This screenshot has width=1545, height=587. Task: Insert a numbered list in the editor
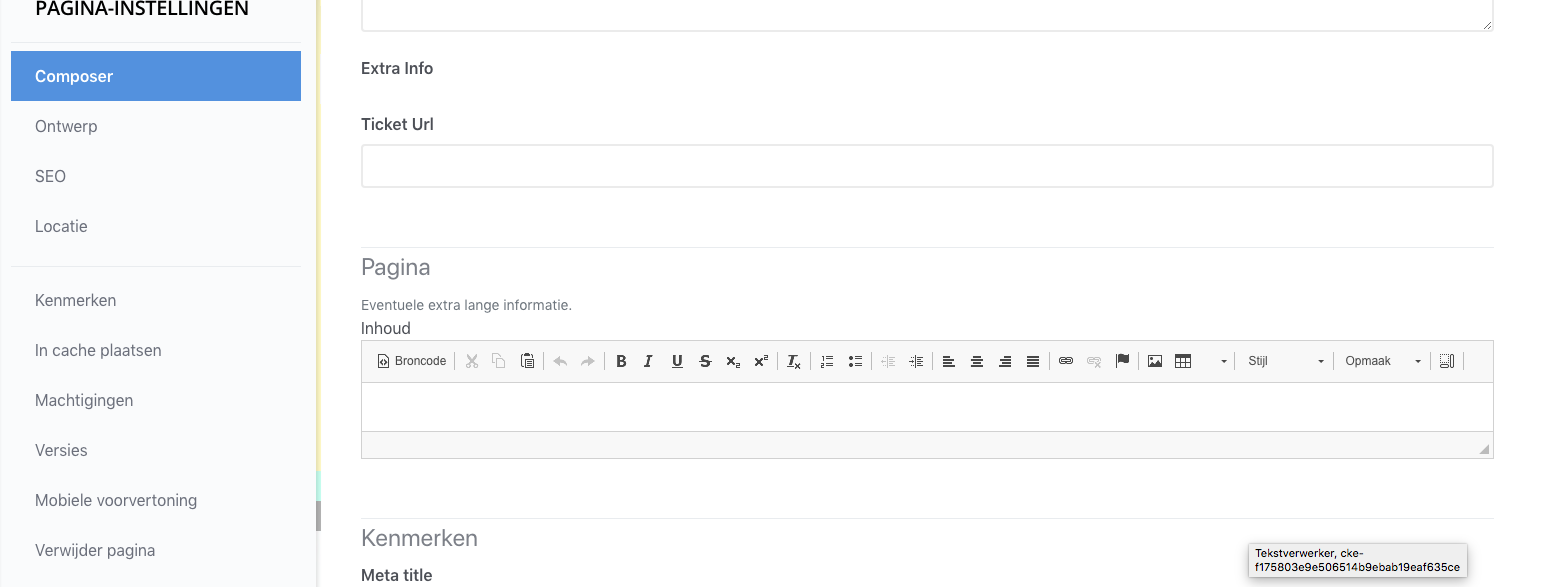click(x=827, y=361)
